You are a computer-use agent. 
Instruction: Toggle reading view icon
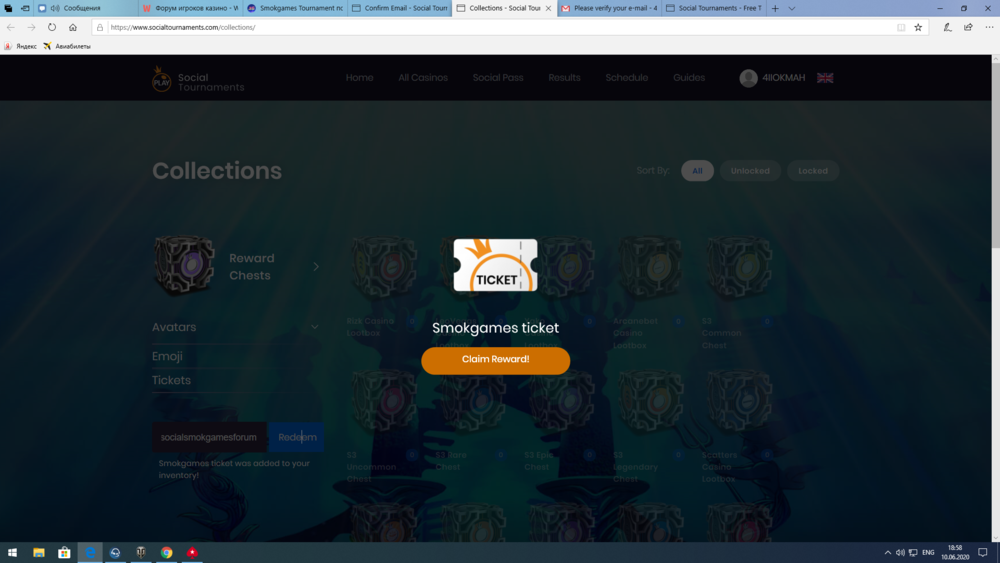[901, 27]
